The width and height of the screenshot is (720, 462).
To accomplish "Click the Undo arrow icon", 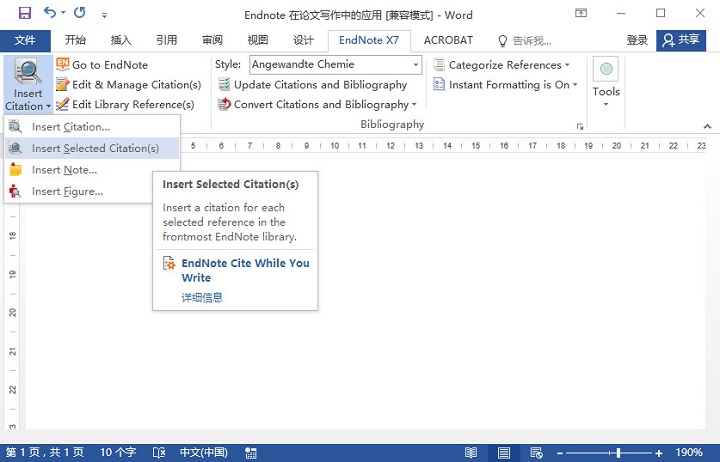I will pos(50,12).
